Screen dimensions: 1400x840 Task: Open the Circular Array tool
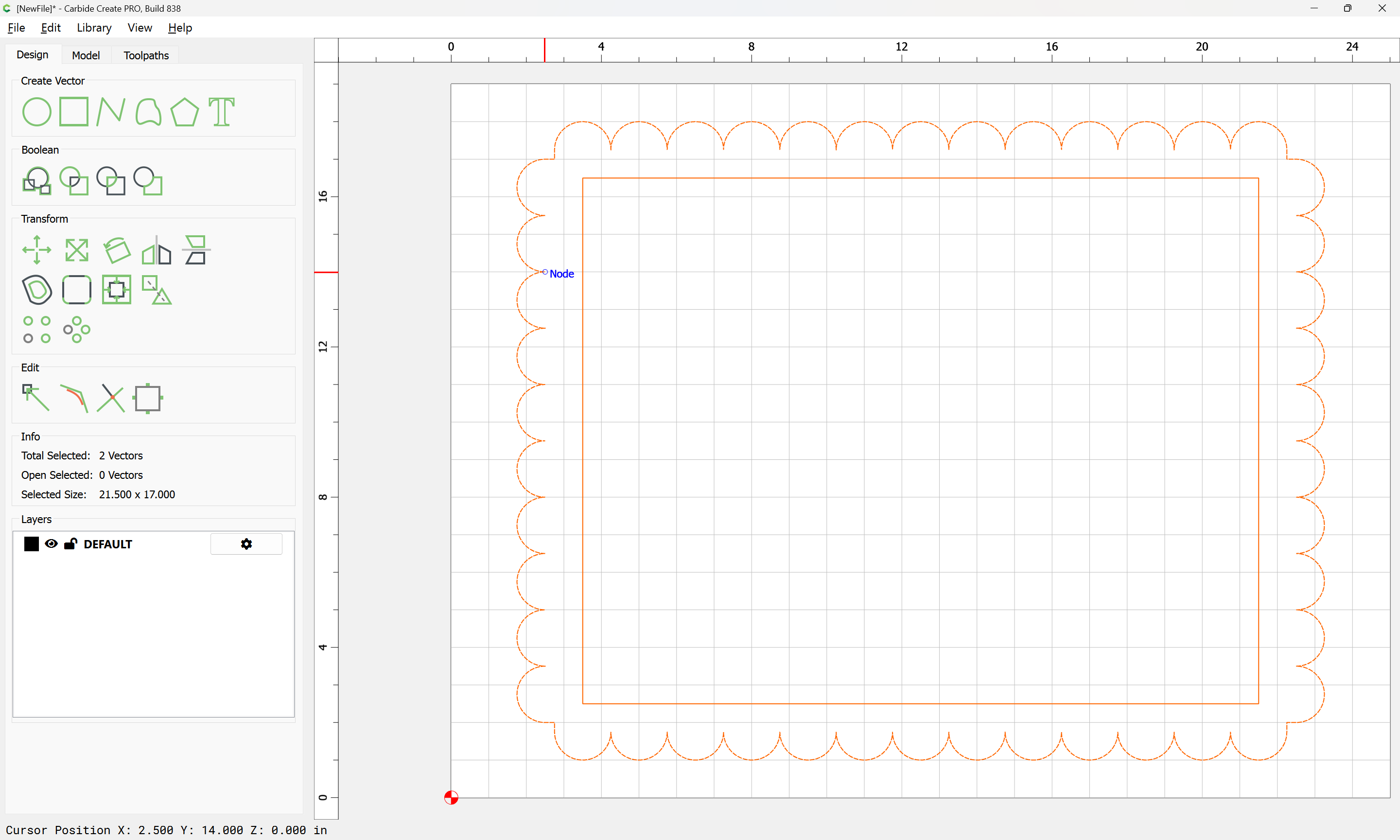coord(76,330)
